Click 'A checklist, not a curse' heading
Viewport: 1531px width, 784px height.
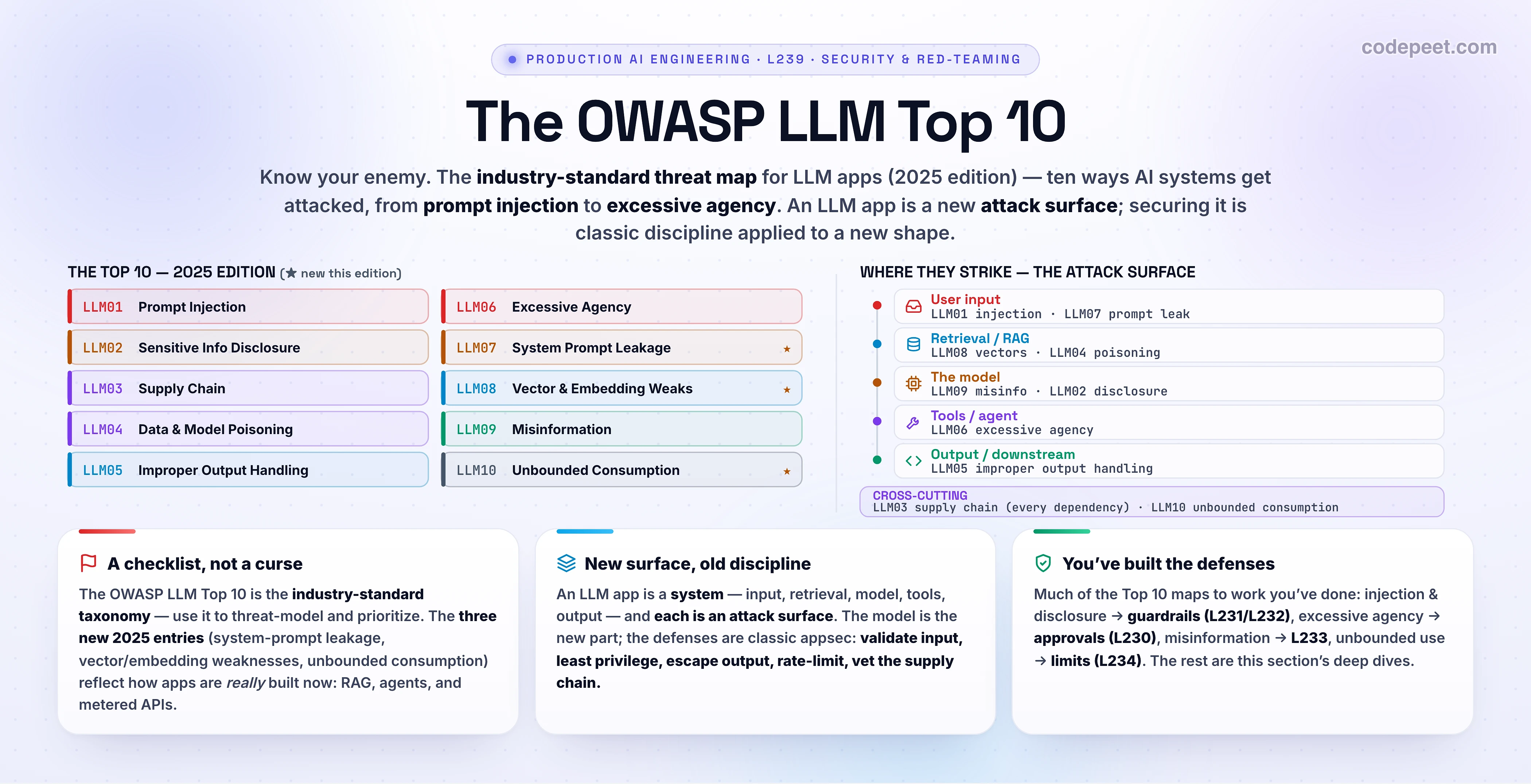pyautogui.click(x=205, y=563)
